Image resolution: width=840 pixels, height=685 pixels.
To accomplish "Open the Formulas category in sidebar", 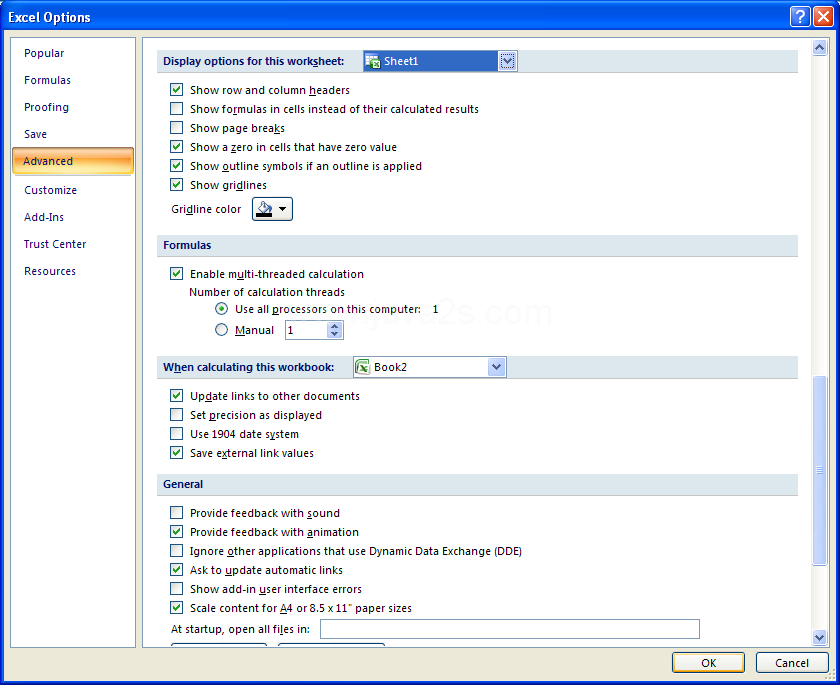I will pos(47,80).
